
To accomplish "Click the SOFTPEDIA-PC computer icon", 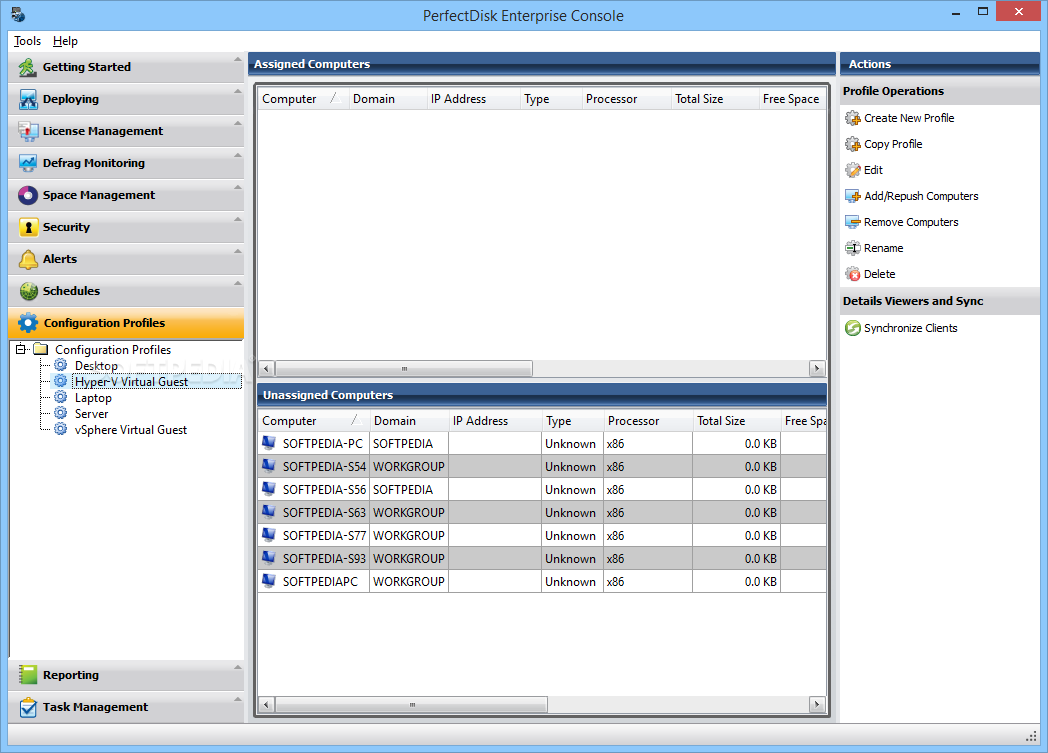I will [269, 443].
